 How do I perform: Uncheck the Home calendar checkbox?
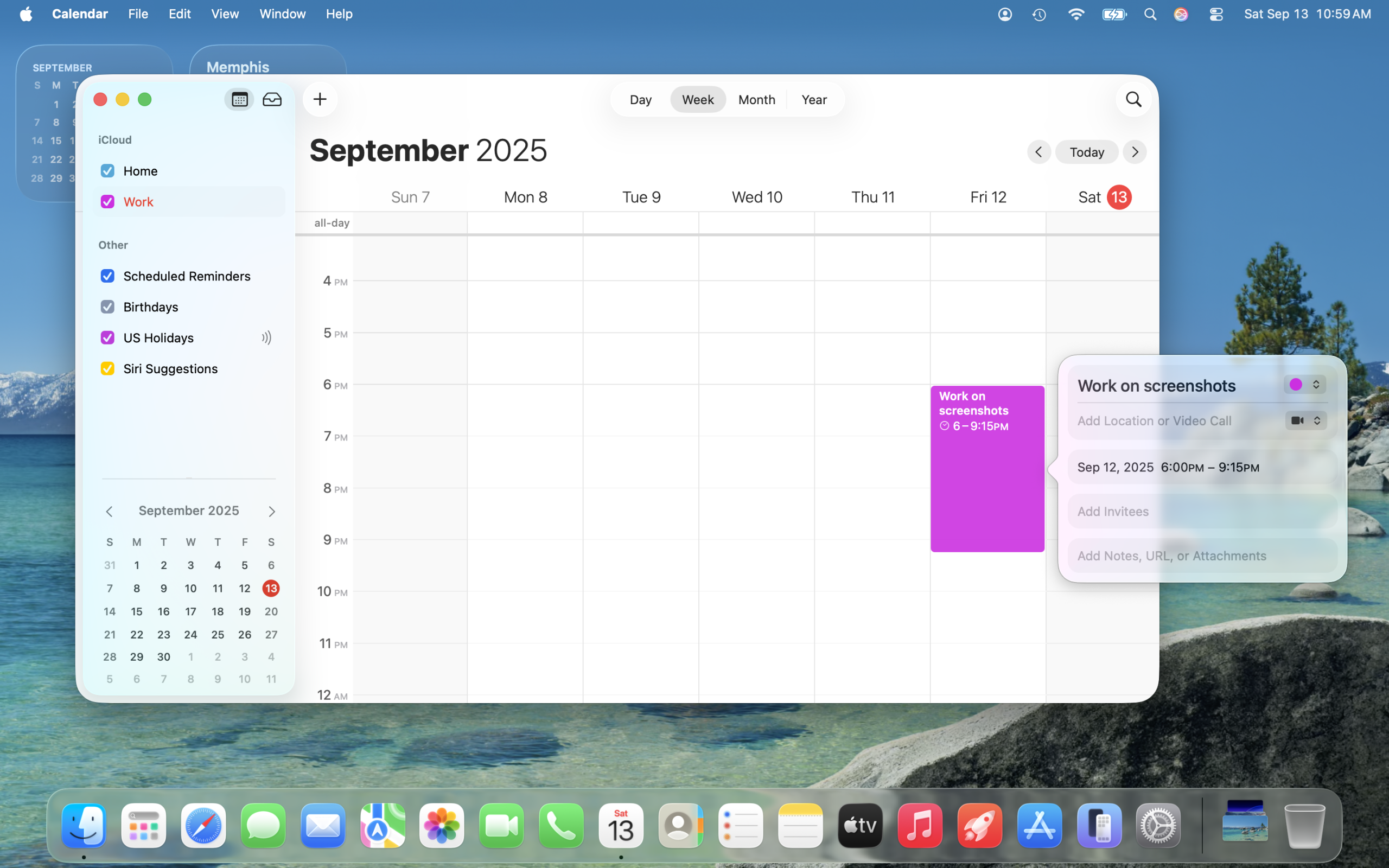tap(107, 171)
